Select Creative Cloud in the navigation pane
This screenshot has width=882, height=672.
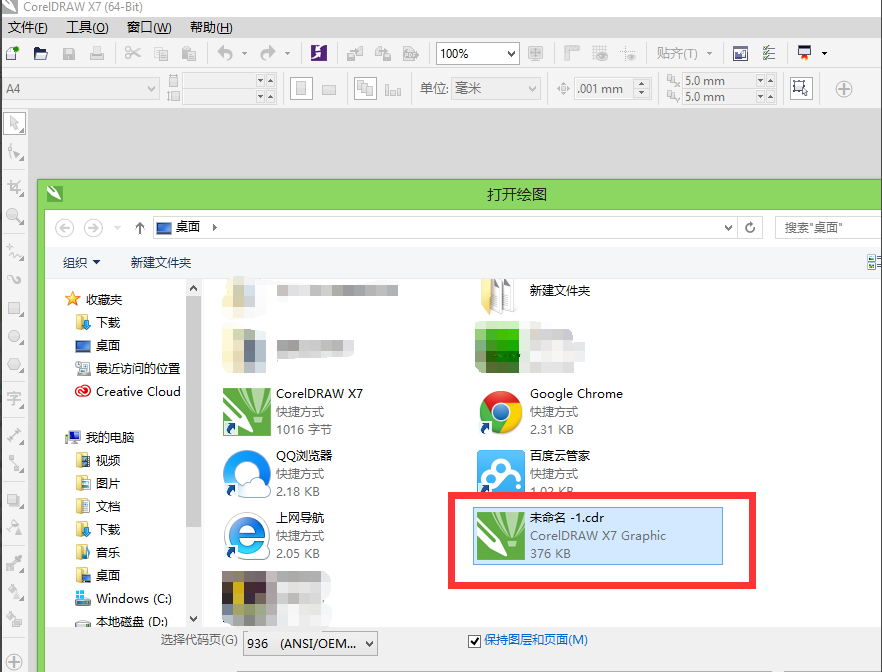click(x=137, y=391)
